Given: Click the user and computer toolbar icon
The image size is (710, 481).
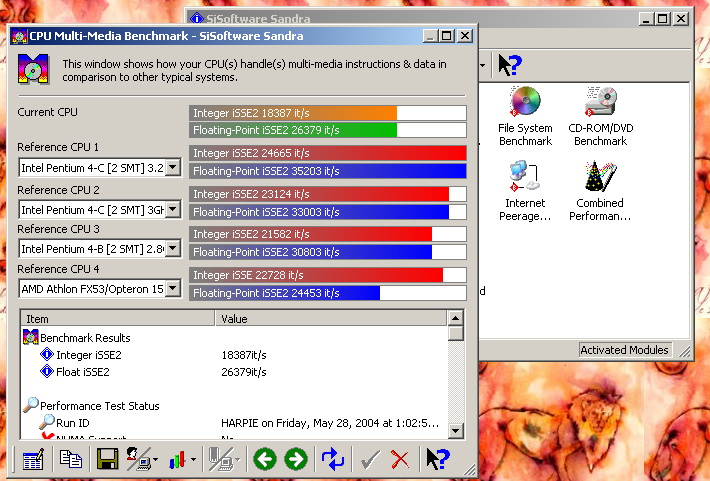Looking at the screenshot, I should (138, 459).
